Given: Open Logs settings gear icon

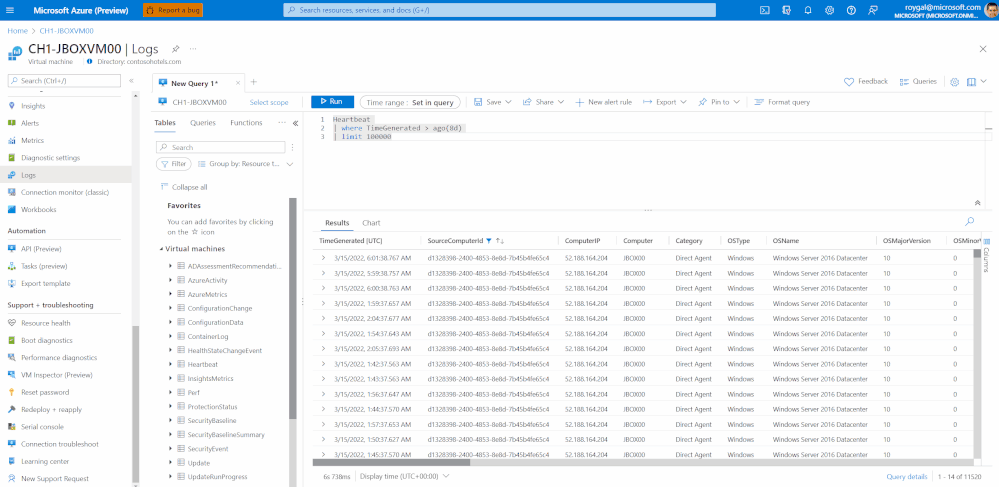Looking at the screenshot, I should click(x=954, y=82).
